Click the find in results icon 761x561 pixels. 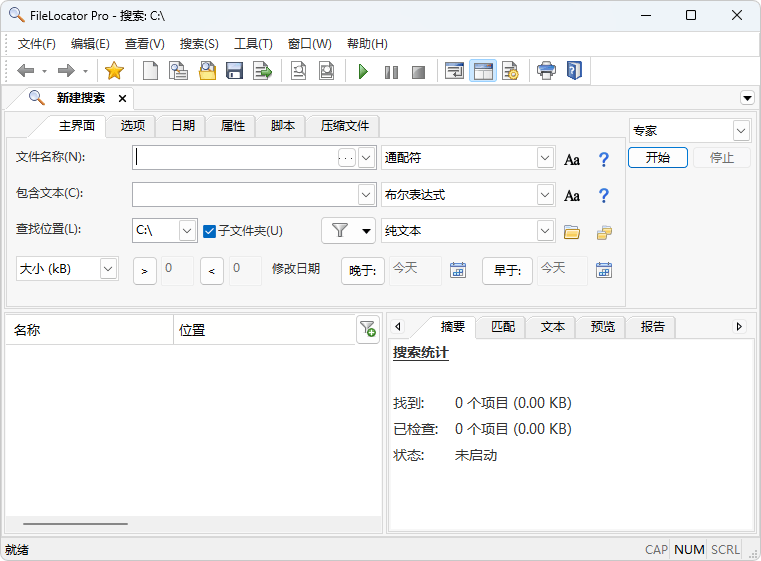click(x=298, y=71)
